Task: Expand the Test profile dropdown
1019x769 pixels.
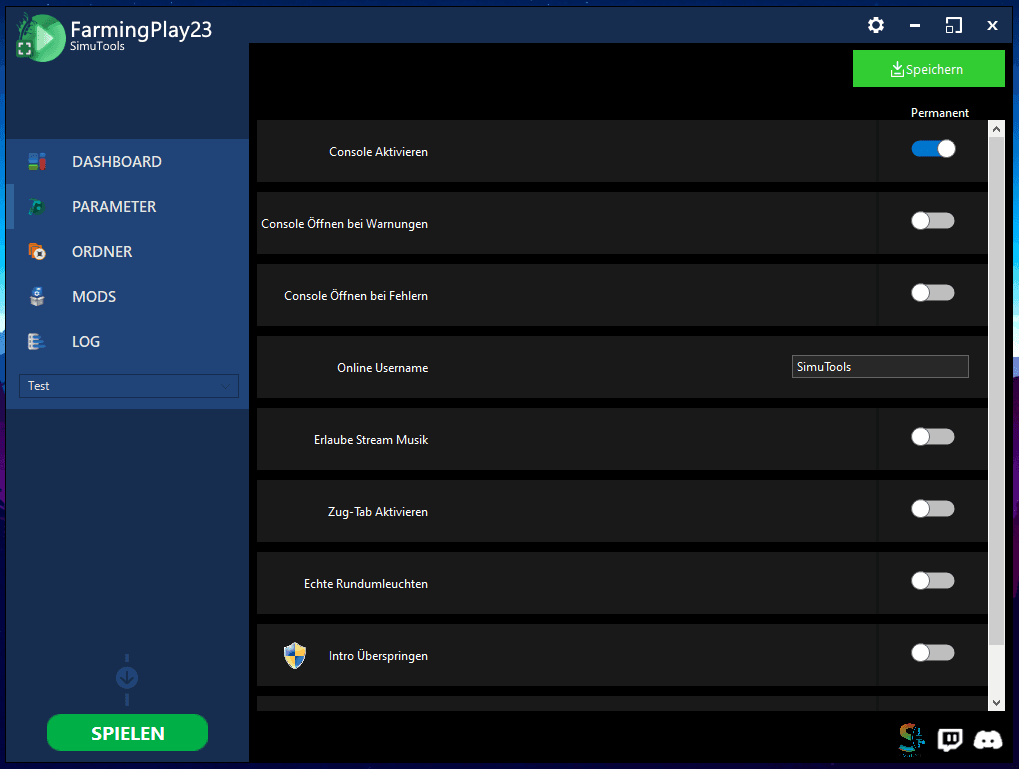Action: [x=129, y=385]
